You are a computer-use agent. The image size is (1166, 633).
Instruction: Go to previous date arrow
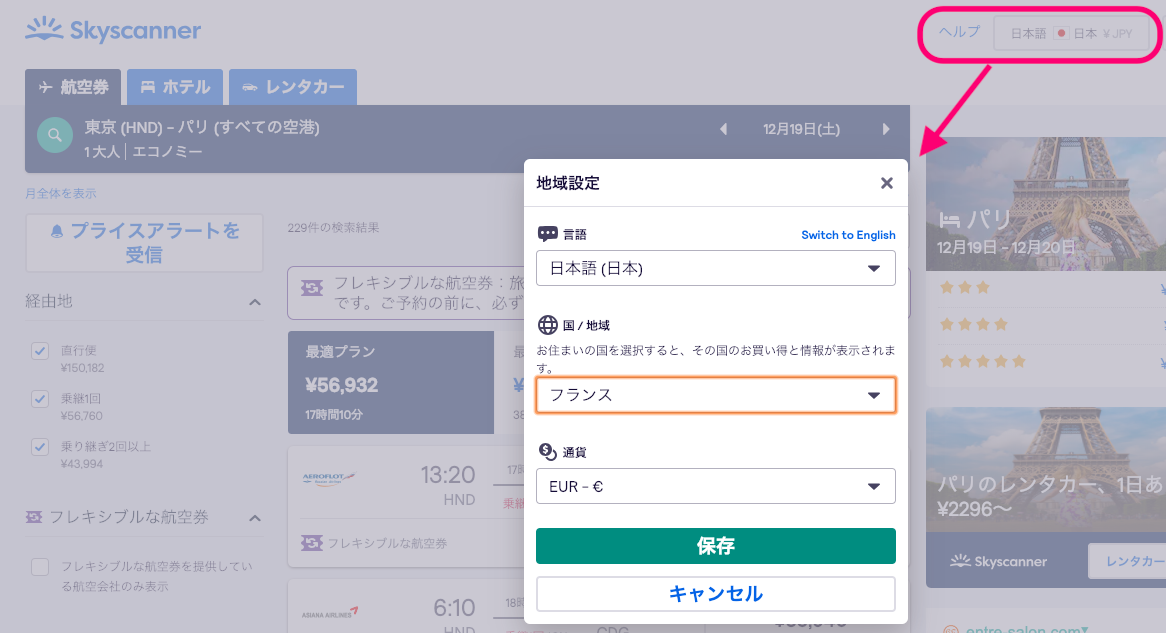pyautogui.click(x=724, y=129)
